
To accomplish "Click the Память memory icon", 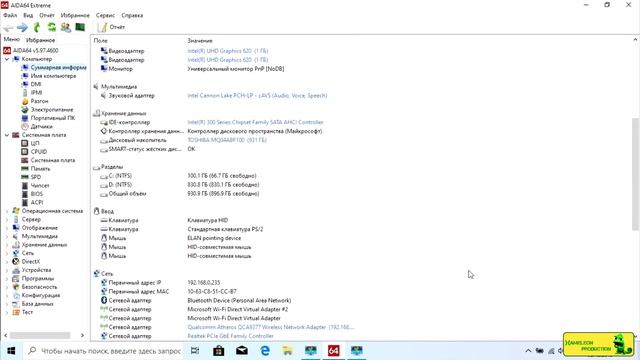I will (25, 169).
